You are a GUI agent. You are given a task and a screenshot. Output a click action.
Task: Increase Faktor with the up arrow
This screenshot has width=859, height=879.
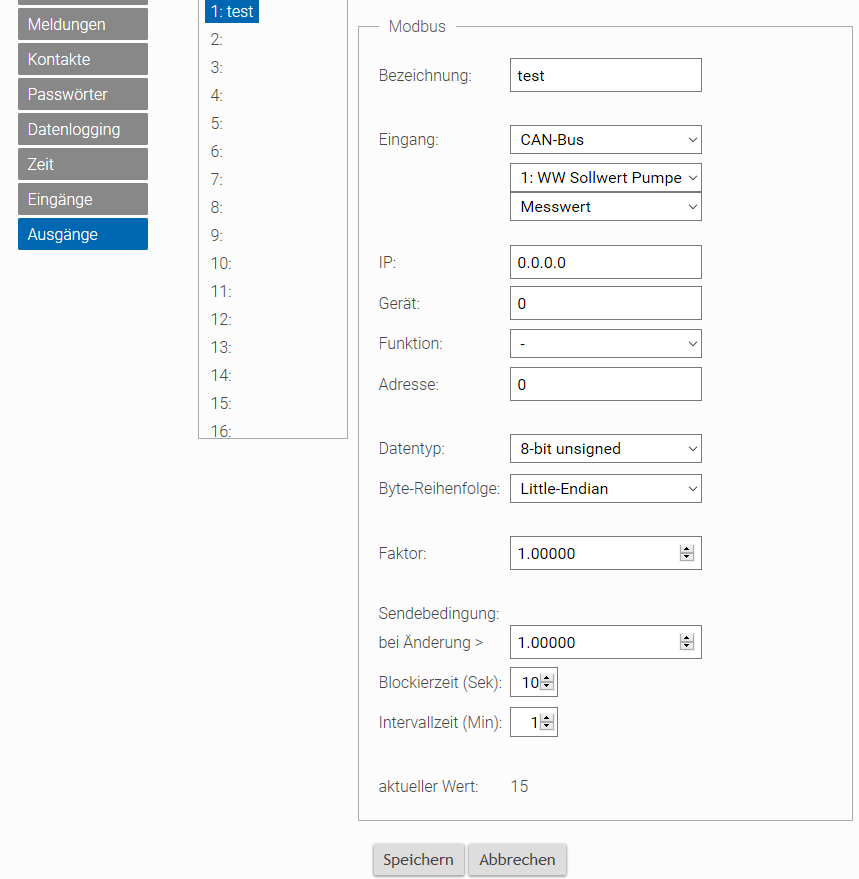(687, 549)
